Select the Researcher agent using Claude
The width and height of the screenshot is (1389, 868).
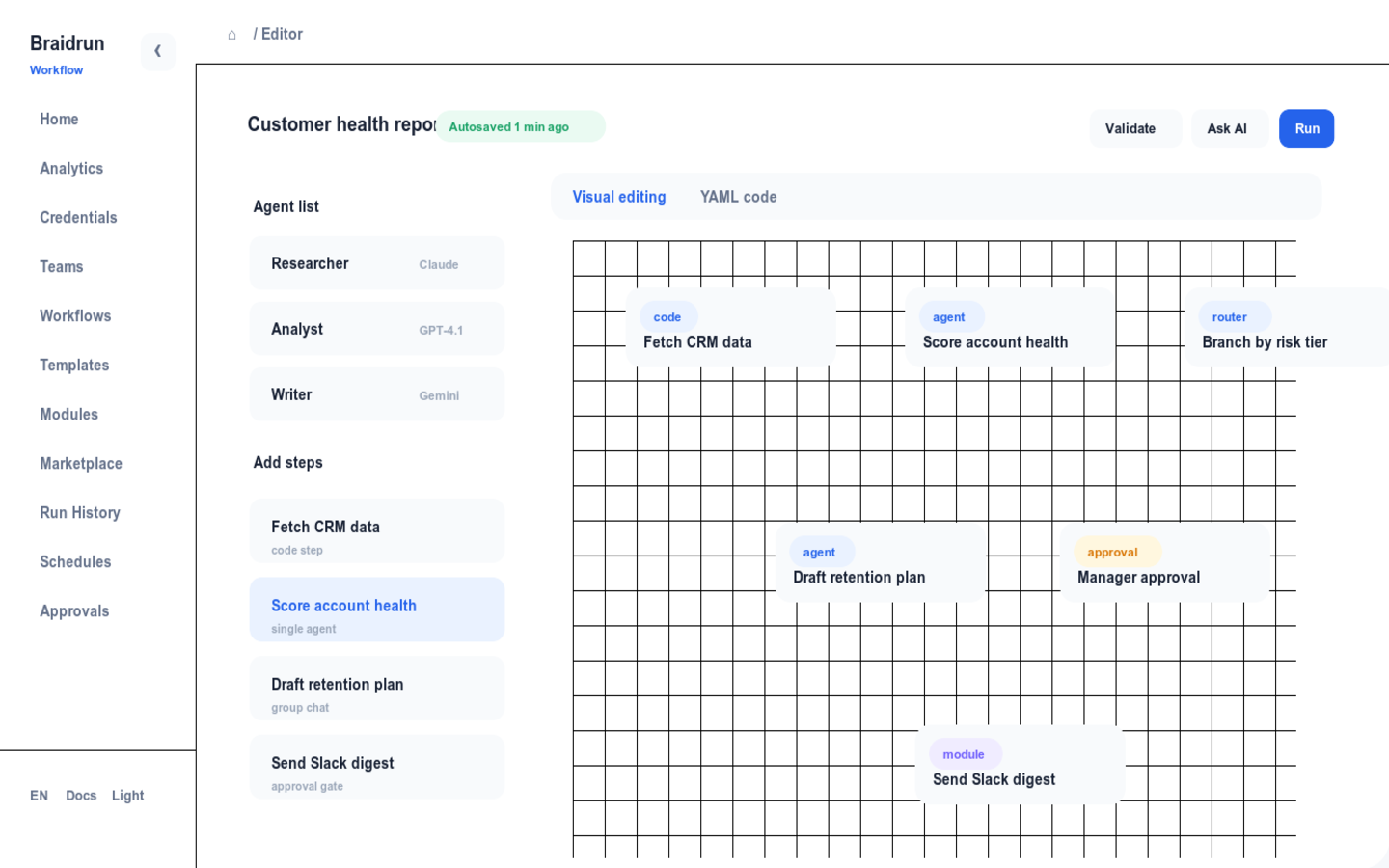click(x=377, y=263)
